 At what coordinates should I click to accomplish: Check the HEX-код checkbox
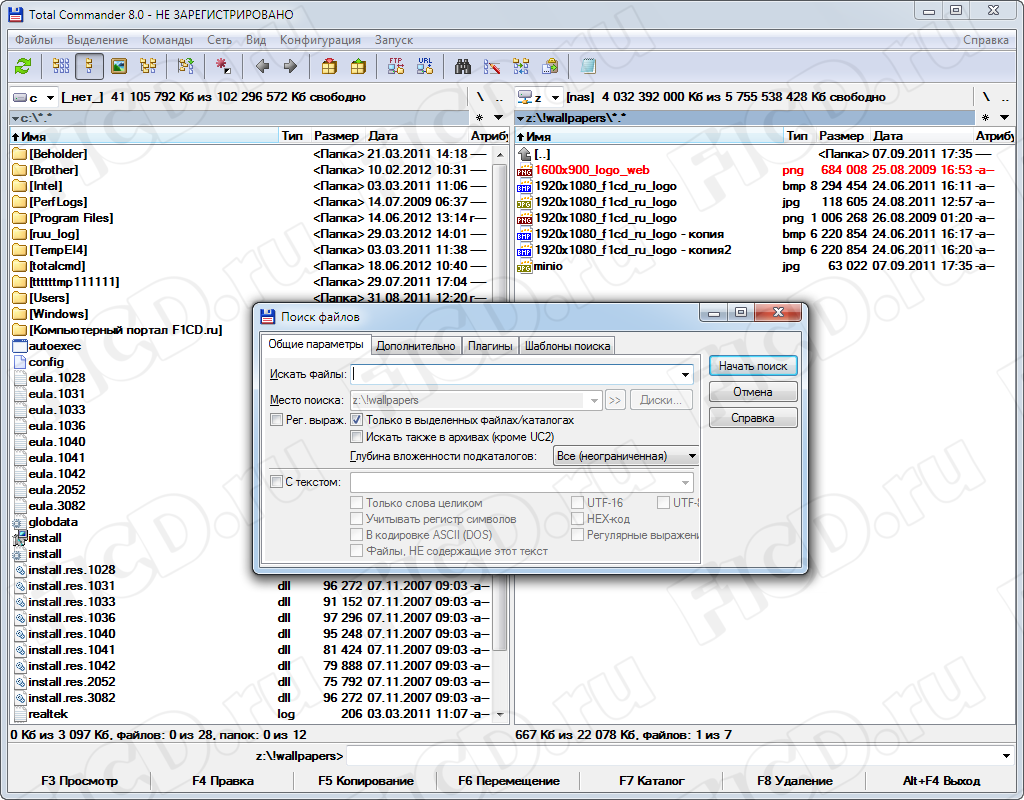pyautogui.click(x=577, y=519)
